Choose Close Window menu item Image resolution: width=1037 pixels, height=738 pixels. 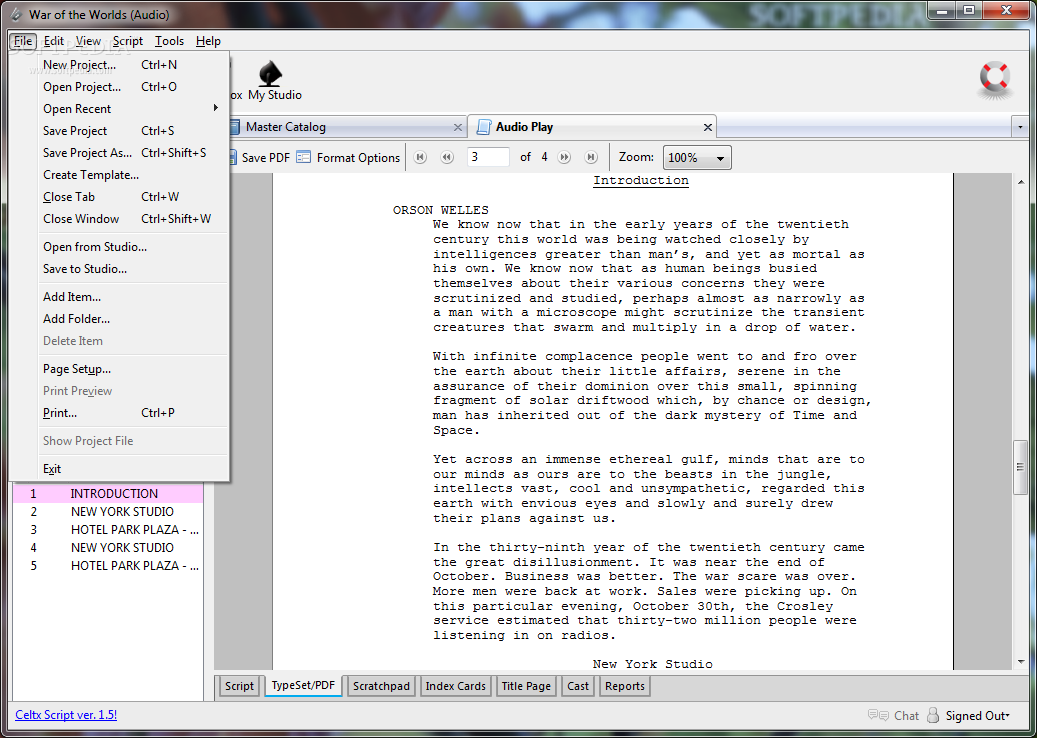(119, 219)
